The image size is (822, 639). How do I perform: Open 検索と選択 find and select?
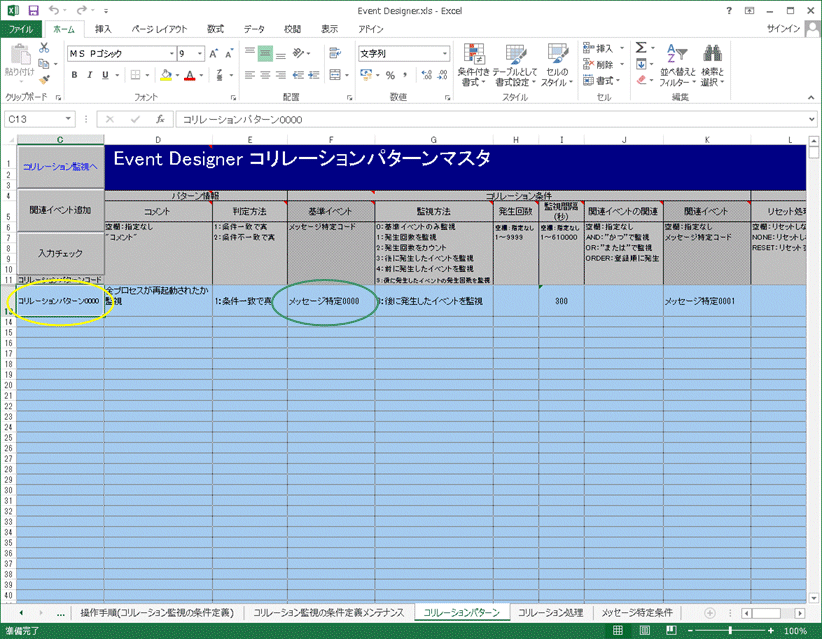(712, 65)
